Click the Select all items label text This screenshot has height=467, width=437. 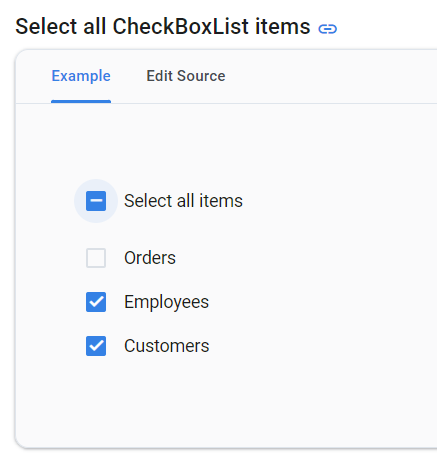(183, 201)
